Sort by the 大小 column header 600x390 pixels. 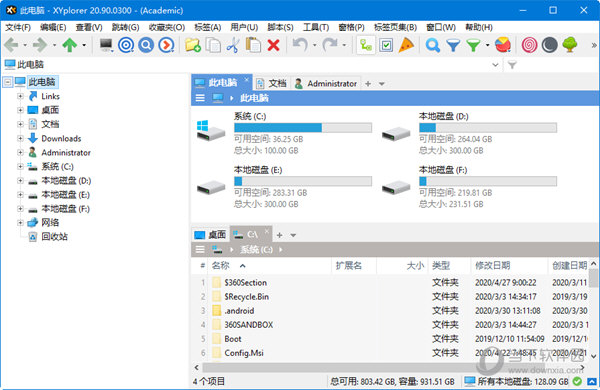pos(415,265)
